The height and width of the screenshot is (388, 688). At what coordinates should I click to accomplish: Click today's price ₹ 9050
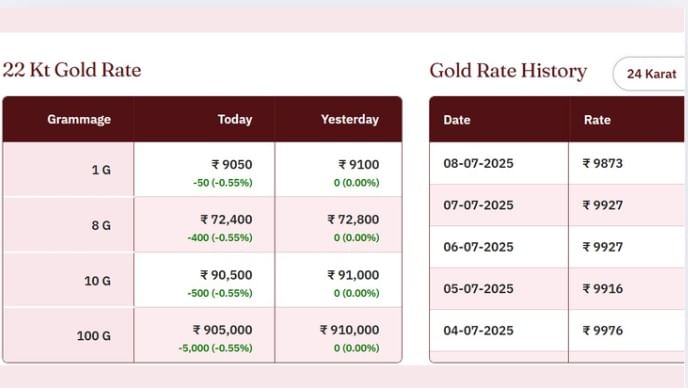pos(232,165)
